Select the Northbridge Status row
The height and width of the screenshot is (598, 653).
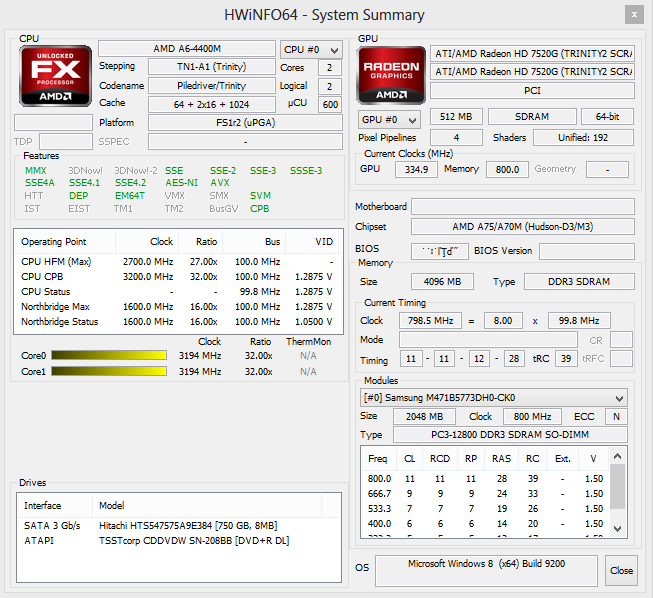178,321
